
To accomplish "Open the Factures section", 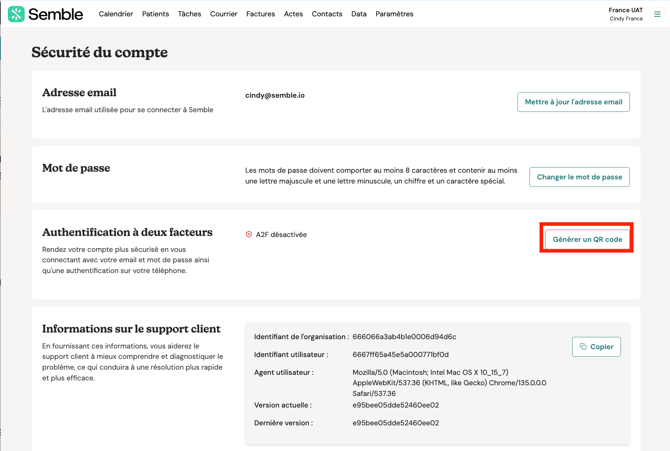I will (261, 14).
